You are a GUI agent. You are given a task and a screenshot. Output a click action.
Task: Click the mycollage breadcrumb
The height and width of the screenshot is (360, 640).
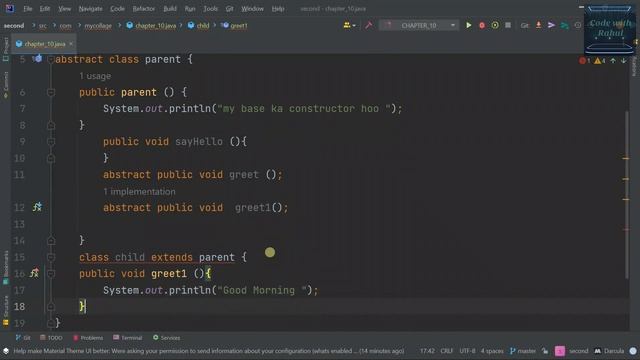[x=98, y=26]
